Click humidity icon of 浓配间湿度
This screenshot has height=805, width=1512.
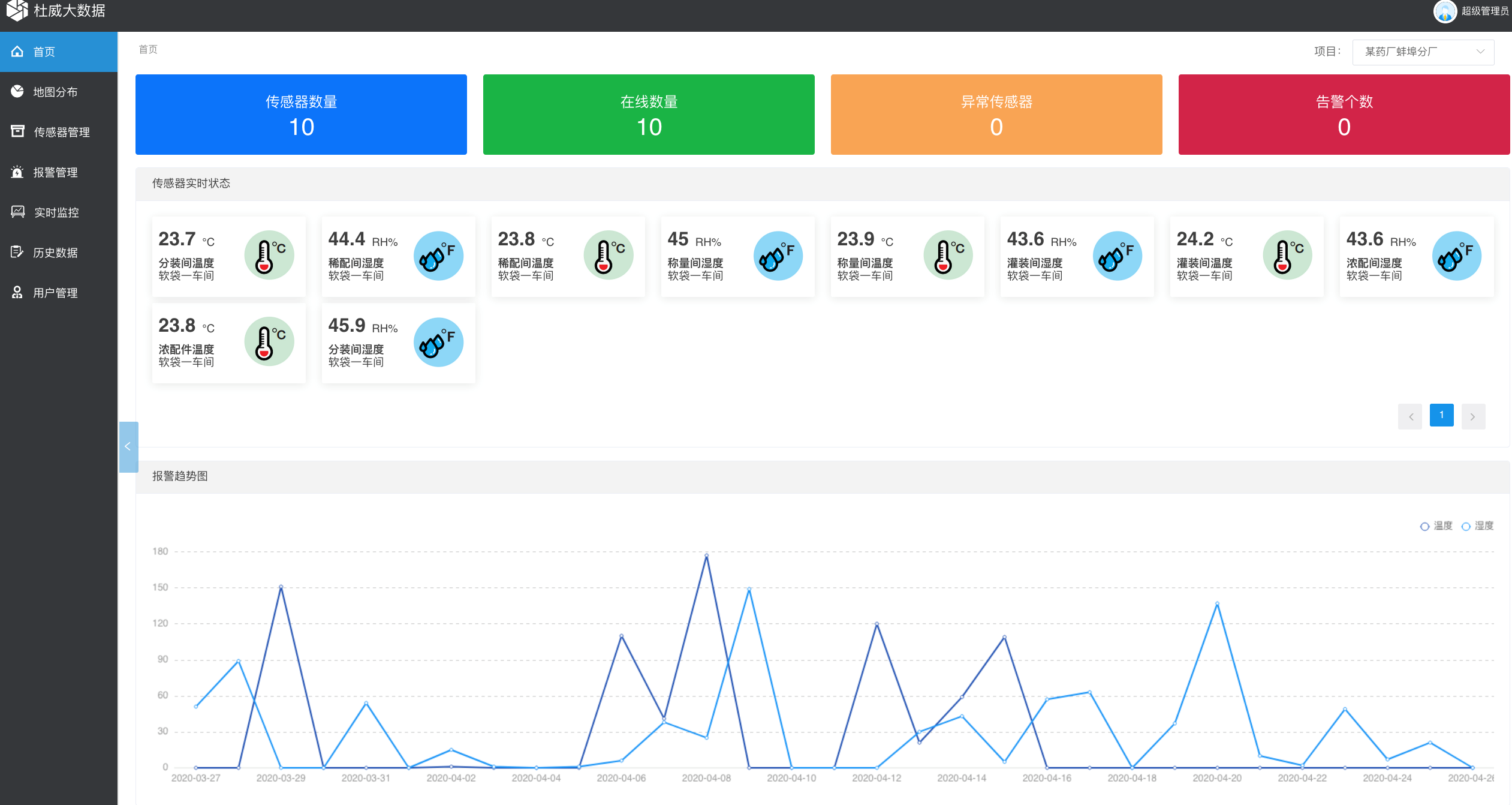pyautogui.click(x=1457, y=256)
